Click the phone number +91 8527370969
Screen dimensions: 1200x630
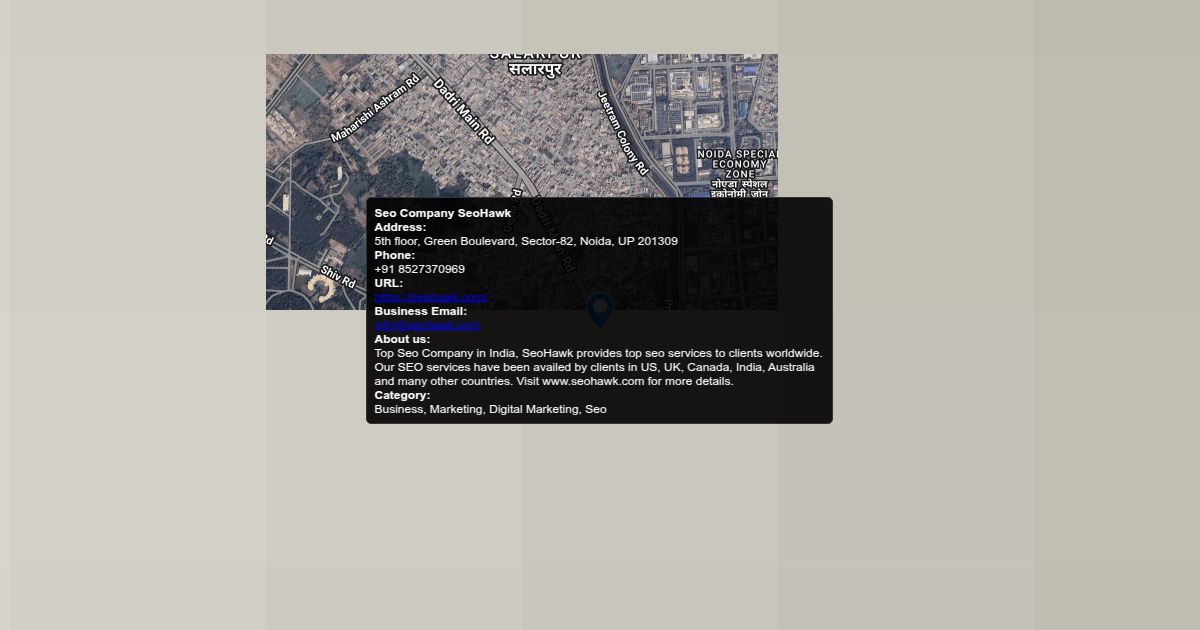click(x=419, y=269)
